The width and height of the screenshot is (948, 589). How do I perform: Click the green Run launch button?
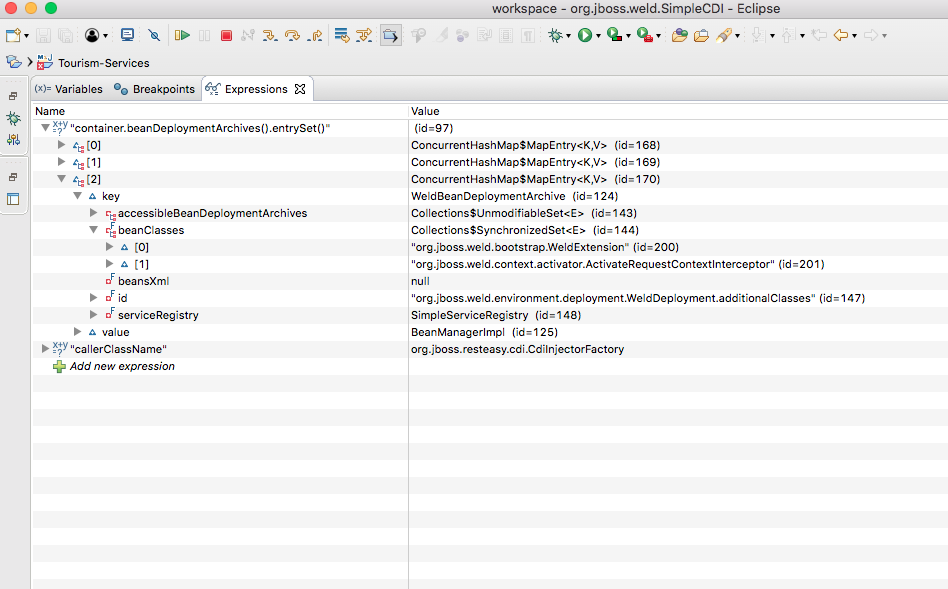pos(584,35)
